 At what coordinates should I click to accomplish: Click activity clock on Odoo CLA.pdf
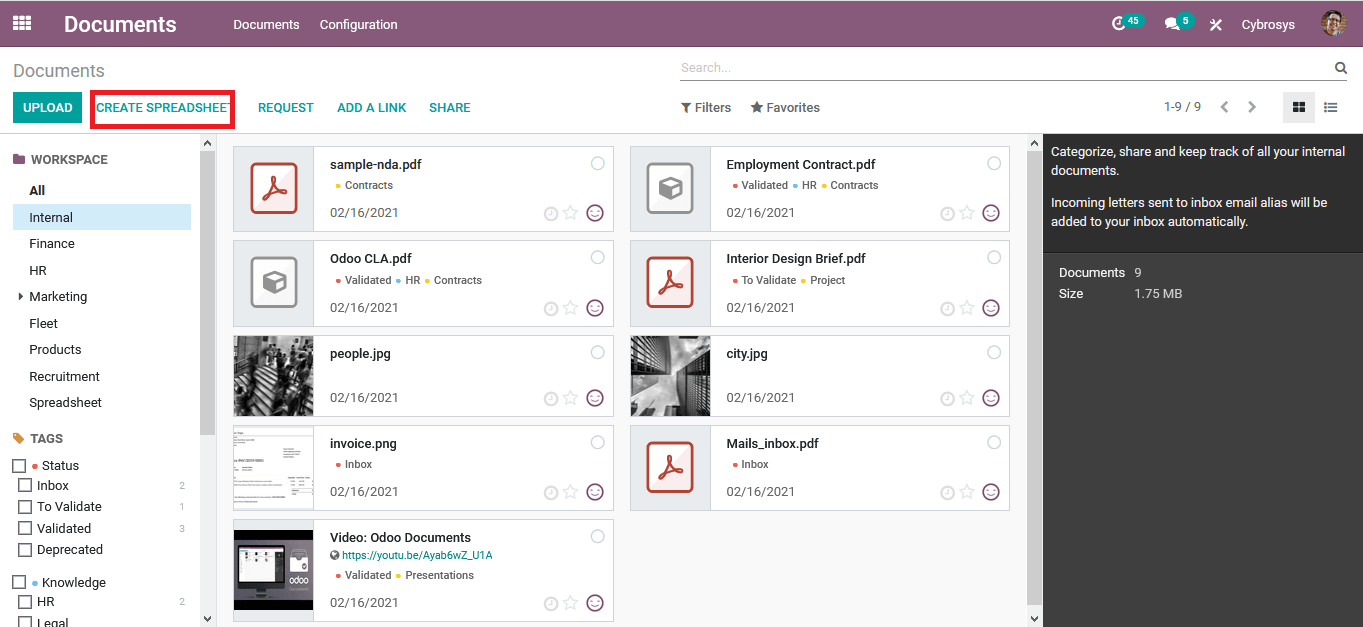point(551,309)
